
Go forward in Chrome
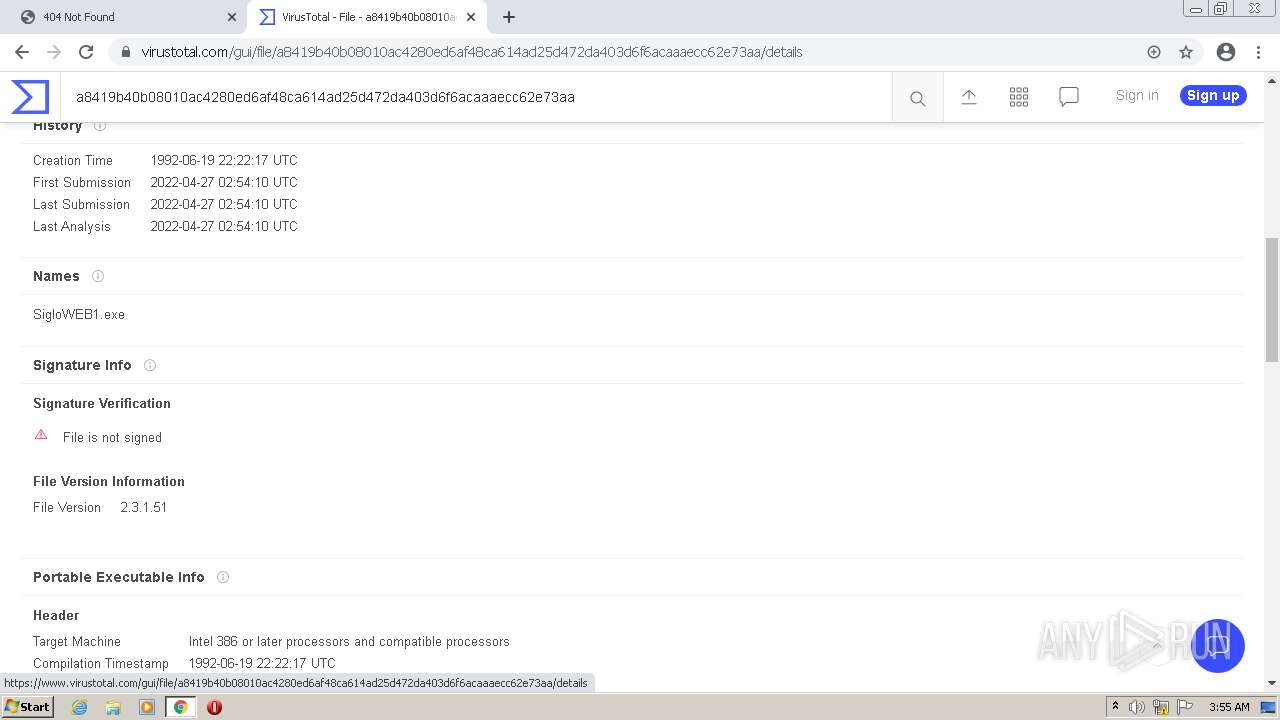pyautogui.click(x=54, y=52)
